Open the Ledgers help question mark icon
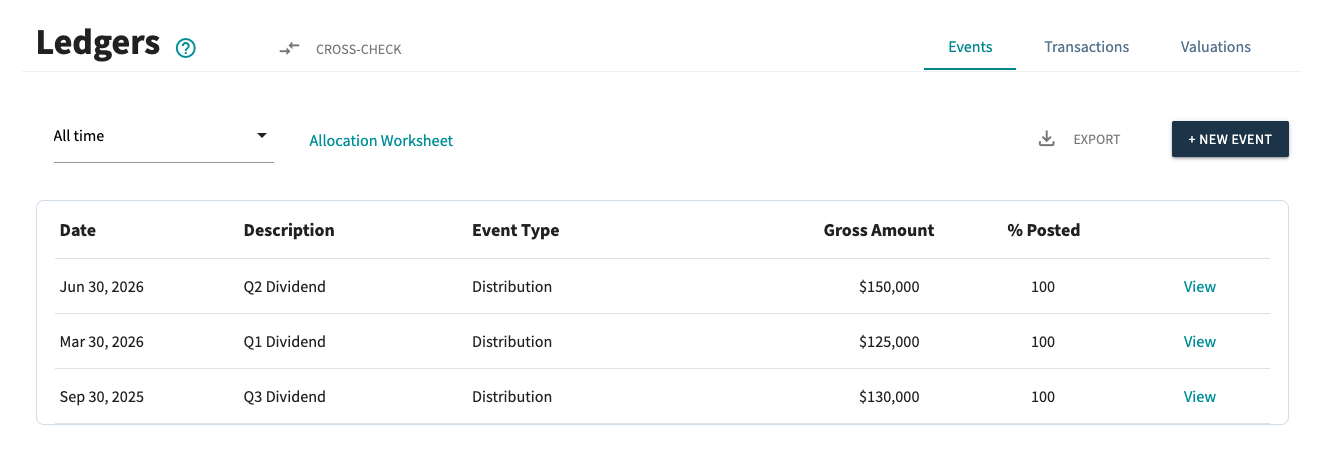 pyautogui.click(x=185, y=48)
